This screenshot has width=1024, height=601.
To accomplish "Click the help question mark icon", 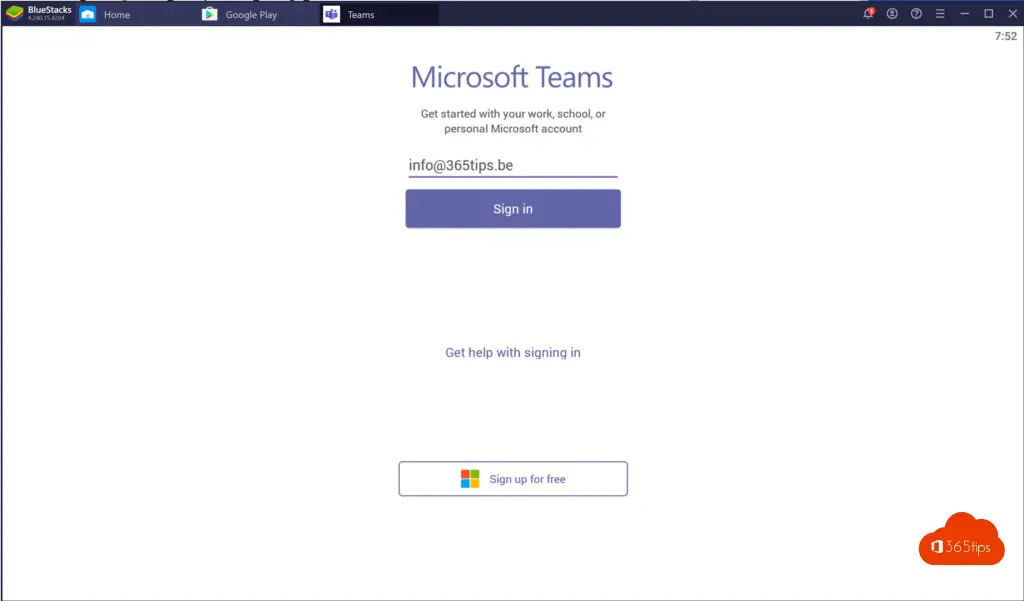I will 916,14.
